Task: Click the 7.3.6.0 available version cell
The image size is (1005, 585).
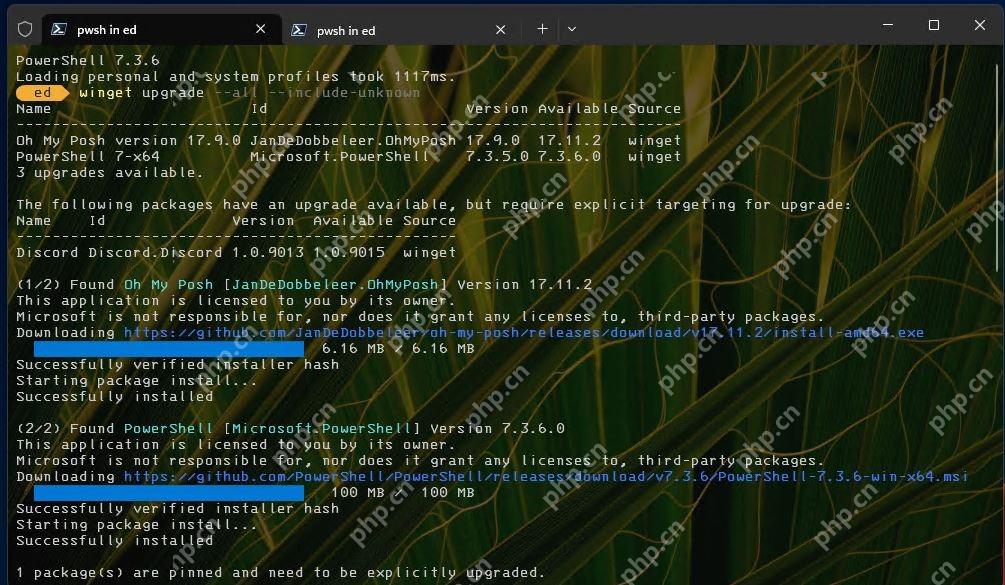Action: [569, 156]
